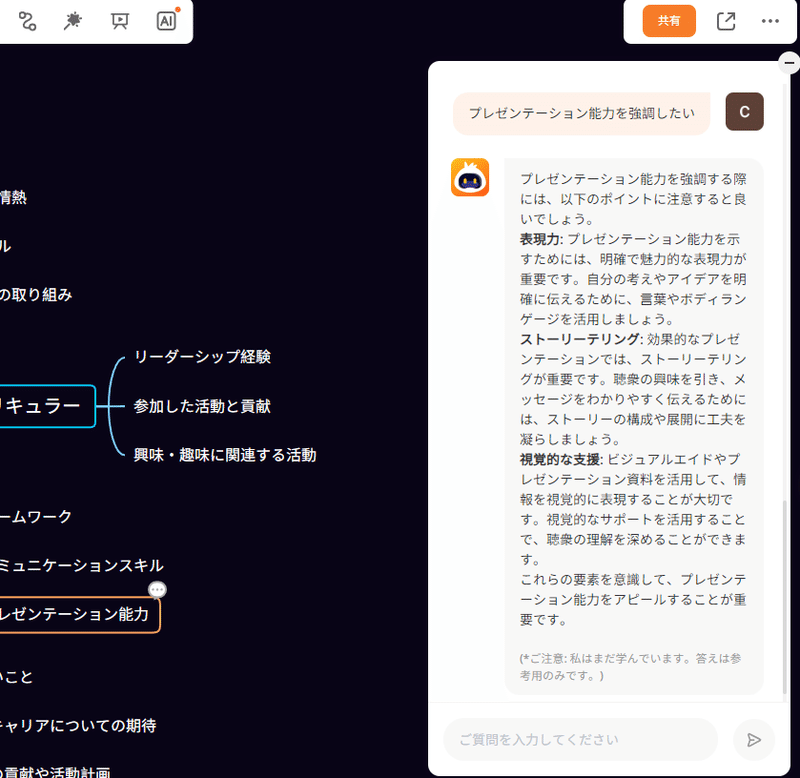Start presentation mode with the slideshow icon
This screenshot has height=778, width=800.
(x=119, y=21)
